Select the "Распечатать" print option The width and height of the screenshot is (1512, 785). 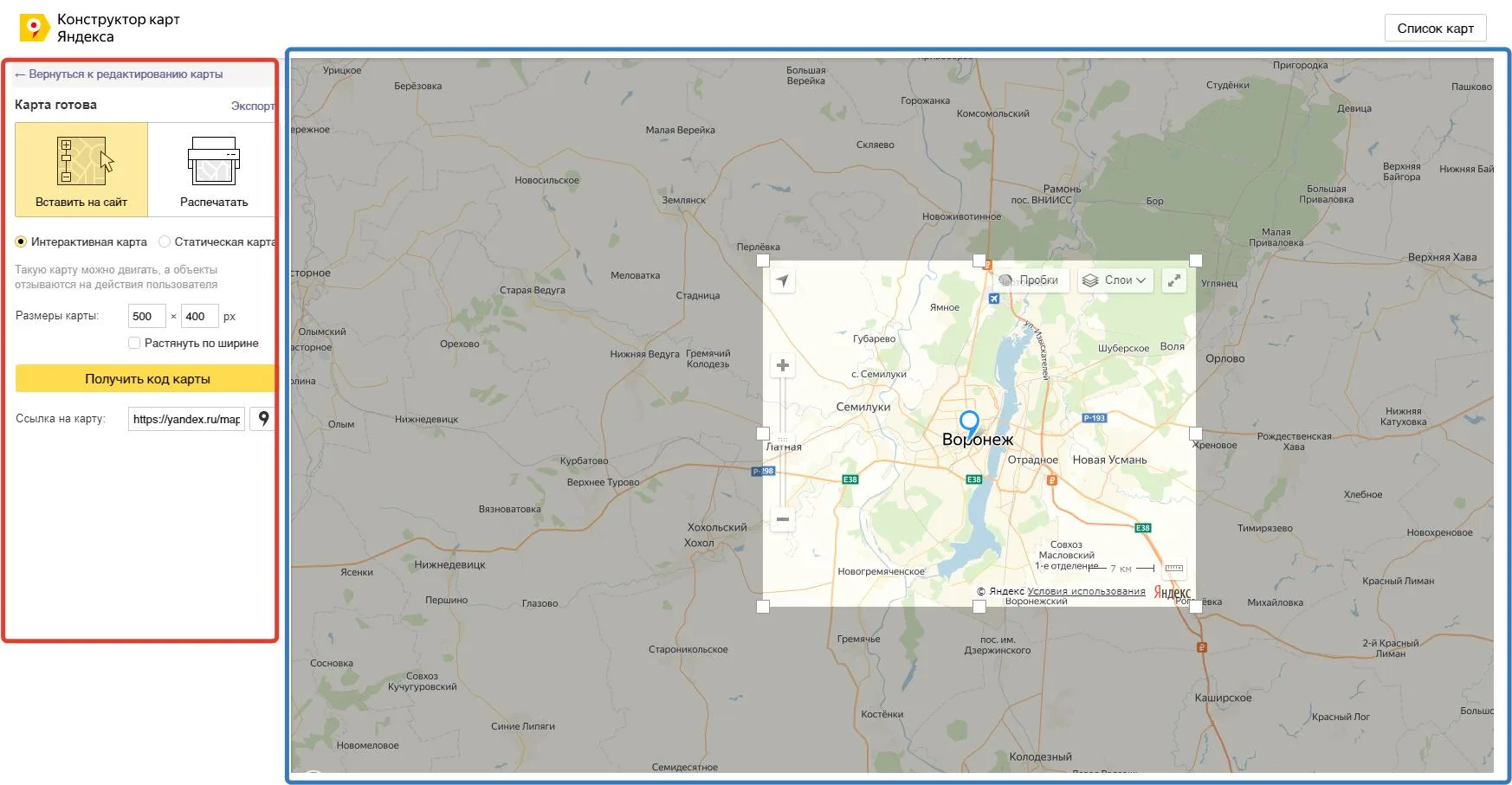click(214, 170)
